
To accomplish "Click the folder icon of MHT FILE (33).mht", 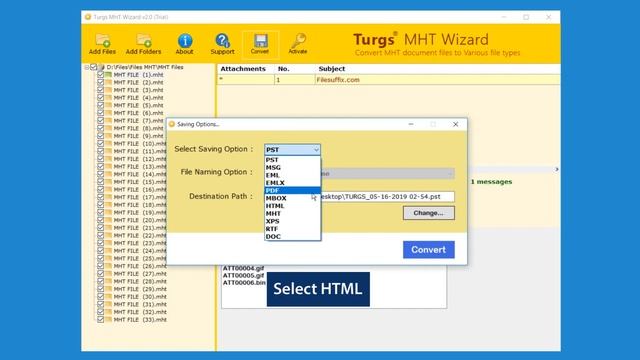I will point(108,320).
